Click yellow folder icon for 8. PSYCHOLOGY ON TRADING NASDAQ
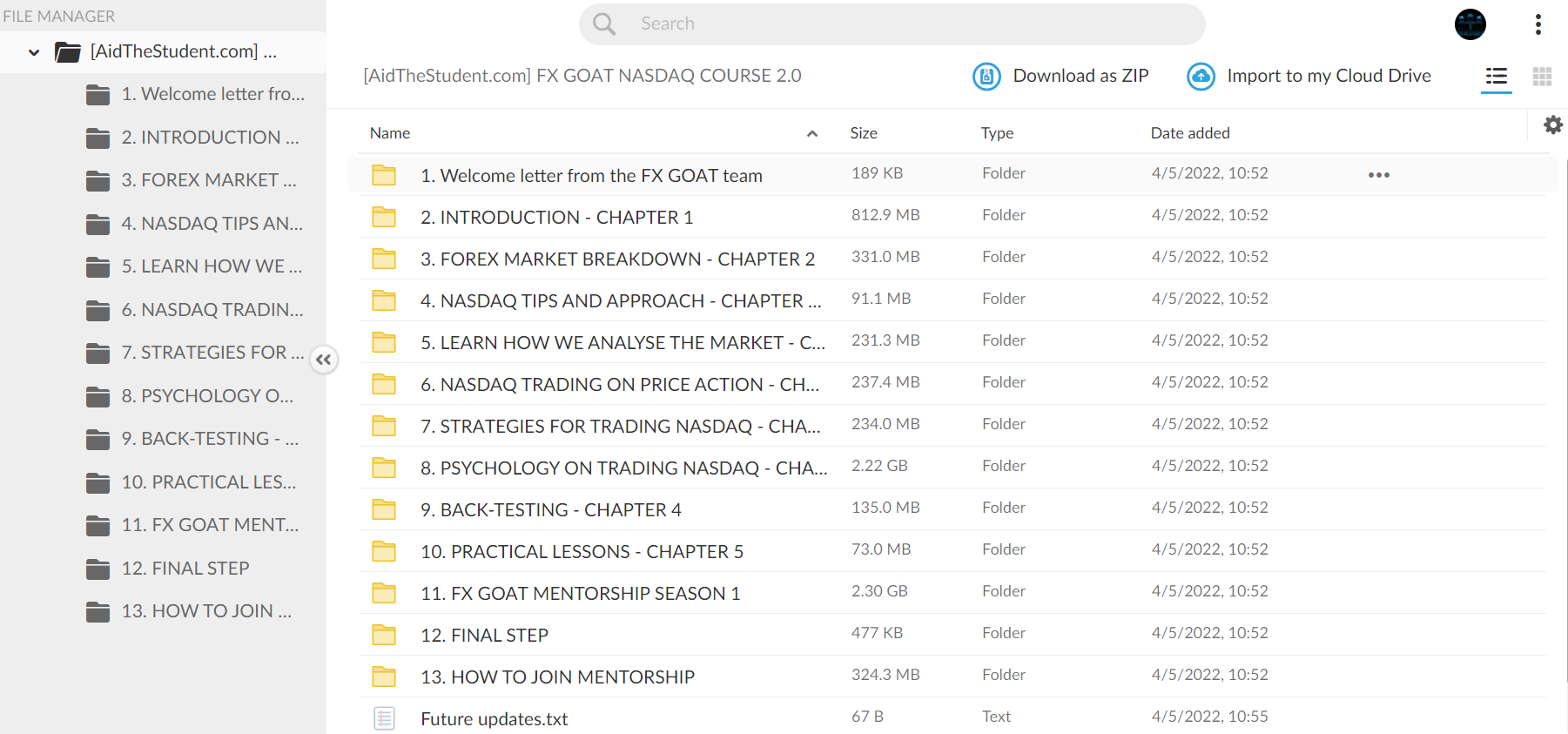1568x734 pixels. click(384, 468)
